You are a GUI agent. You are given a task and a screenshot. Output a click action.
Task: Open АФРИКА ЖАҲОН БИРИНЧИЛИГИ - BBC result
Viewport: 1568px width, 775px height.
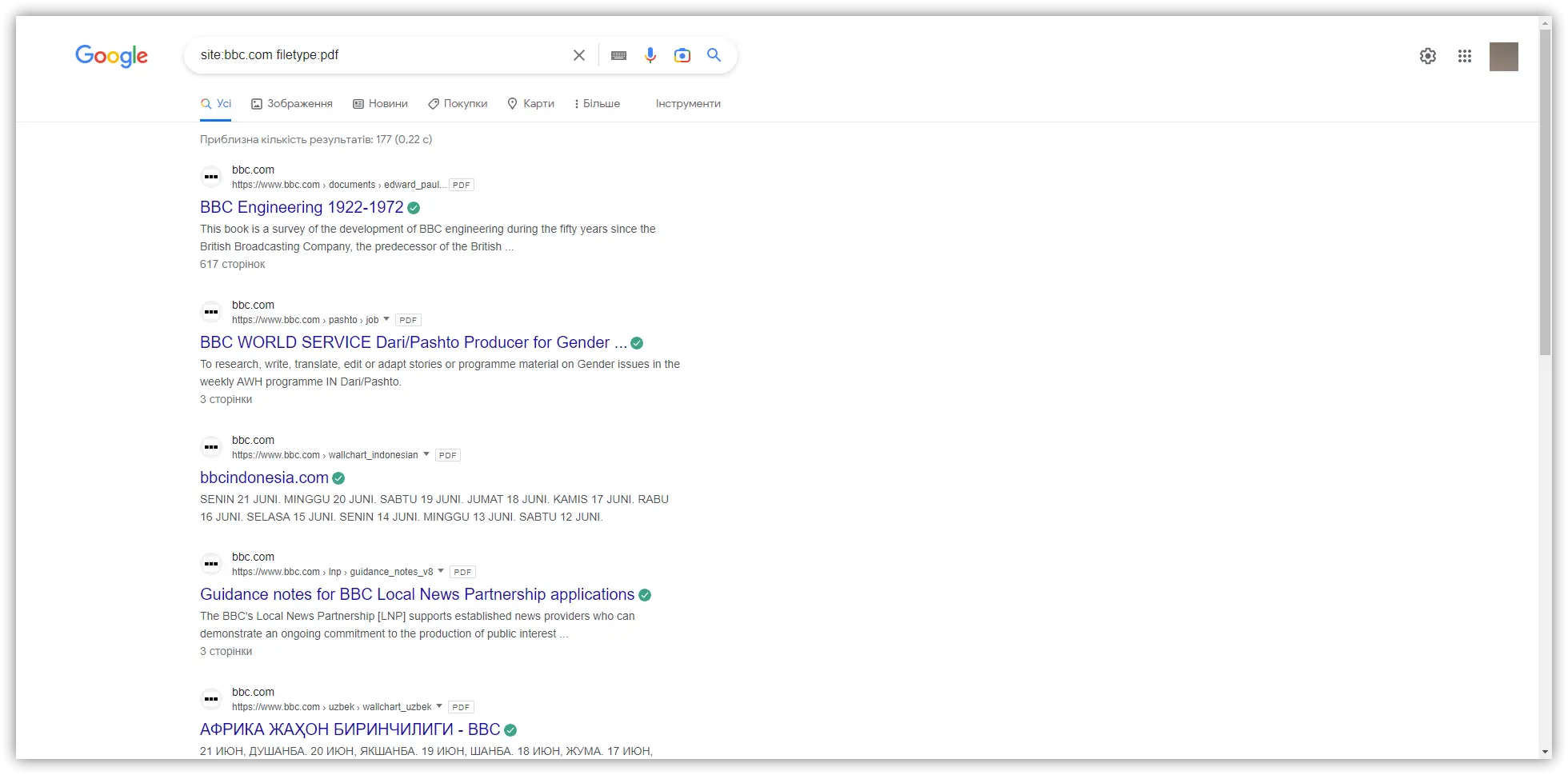click(x=350, y=729)
